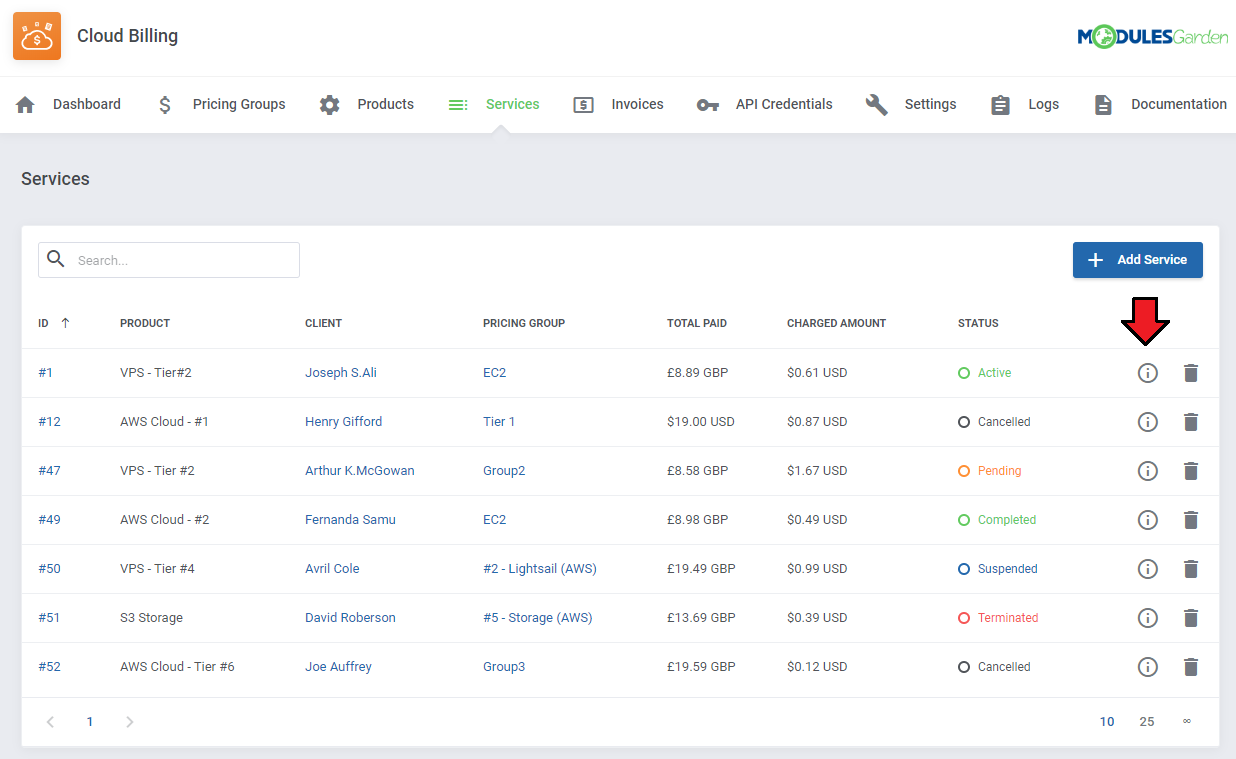Open pricing group Tier 1
The width and height of the screenshot is (1236, 759).
pyautogui.click(x=499, y=422)
